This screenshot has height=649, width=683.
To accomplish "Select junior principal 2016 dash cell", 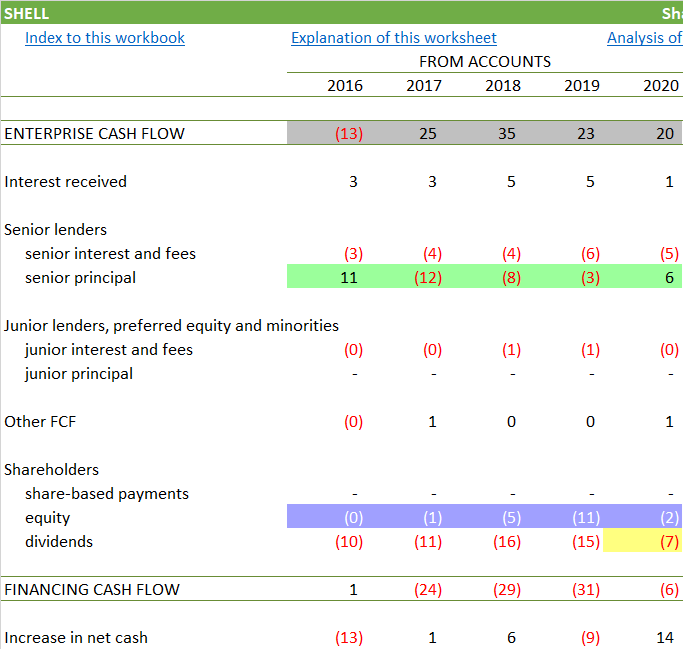I will [x=355, y=374].
